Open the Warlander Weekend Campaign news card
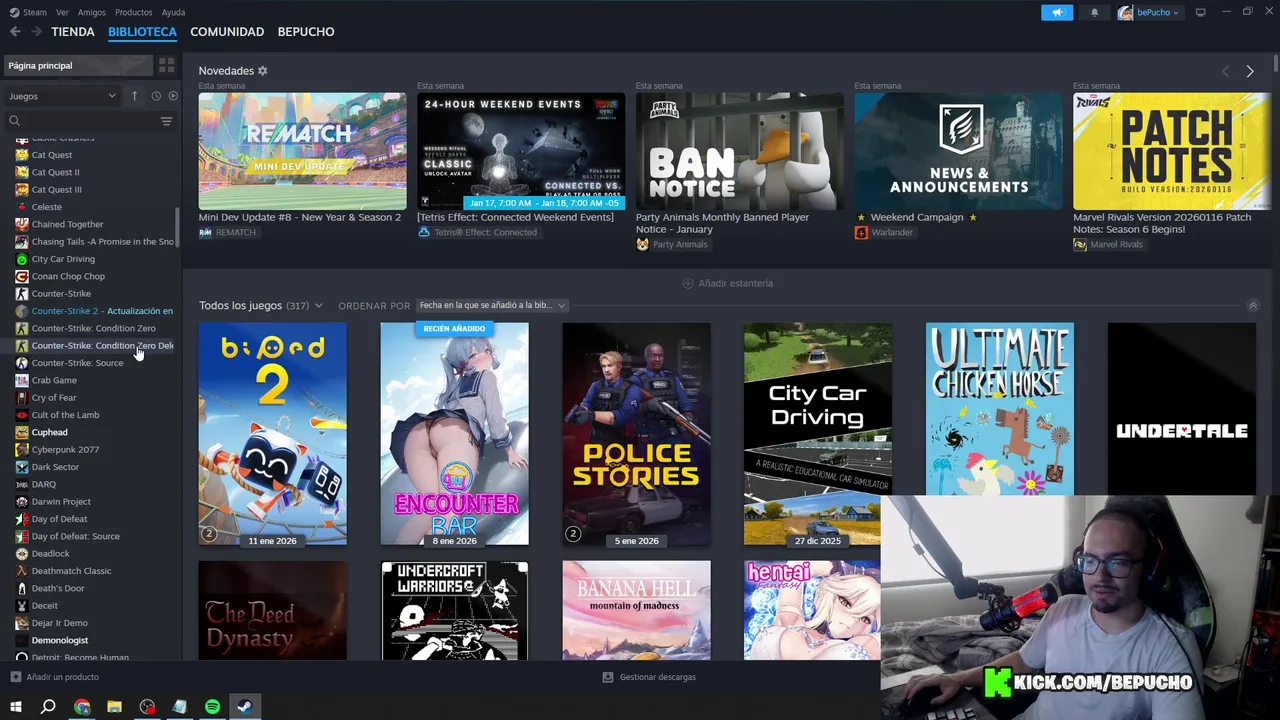This screenshot has height=720, width=1280. 958,151
